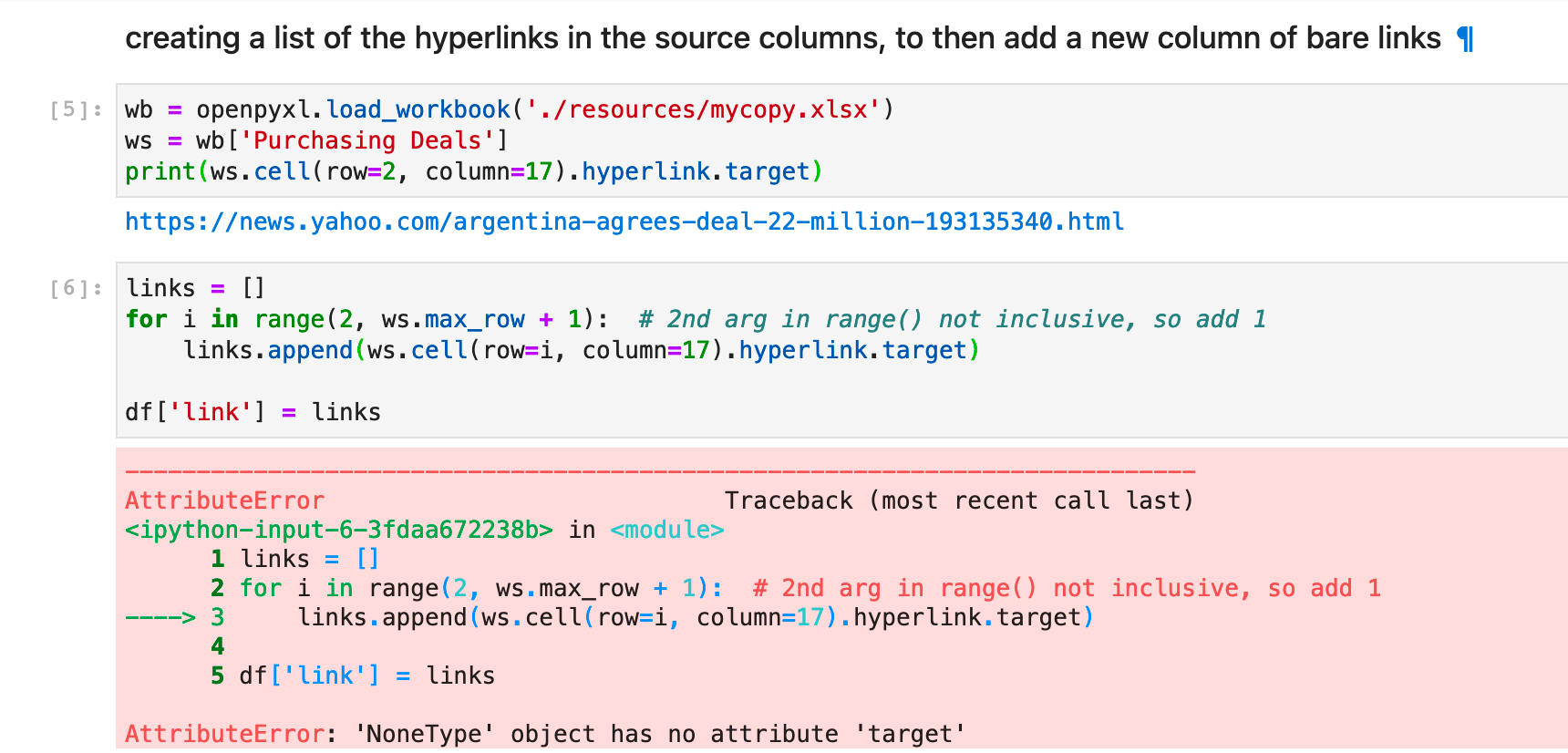This screenshot has height=753, width=1568.
Task: Open the yahoo news argentina output link
Action: tap(624, 222)
